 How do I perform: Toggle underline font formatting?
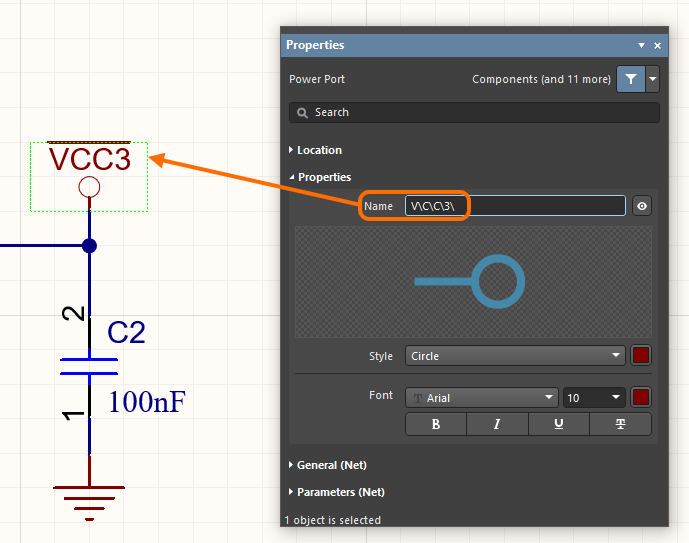click(558, 424)
